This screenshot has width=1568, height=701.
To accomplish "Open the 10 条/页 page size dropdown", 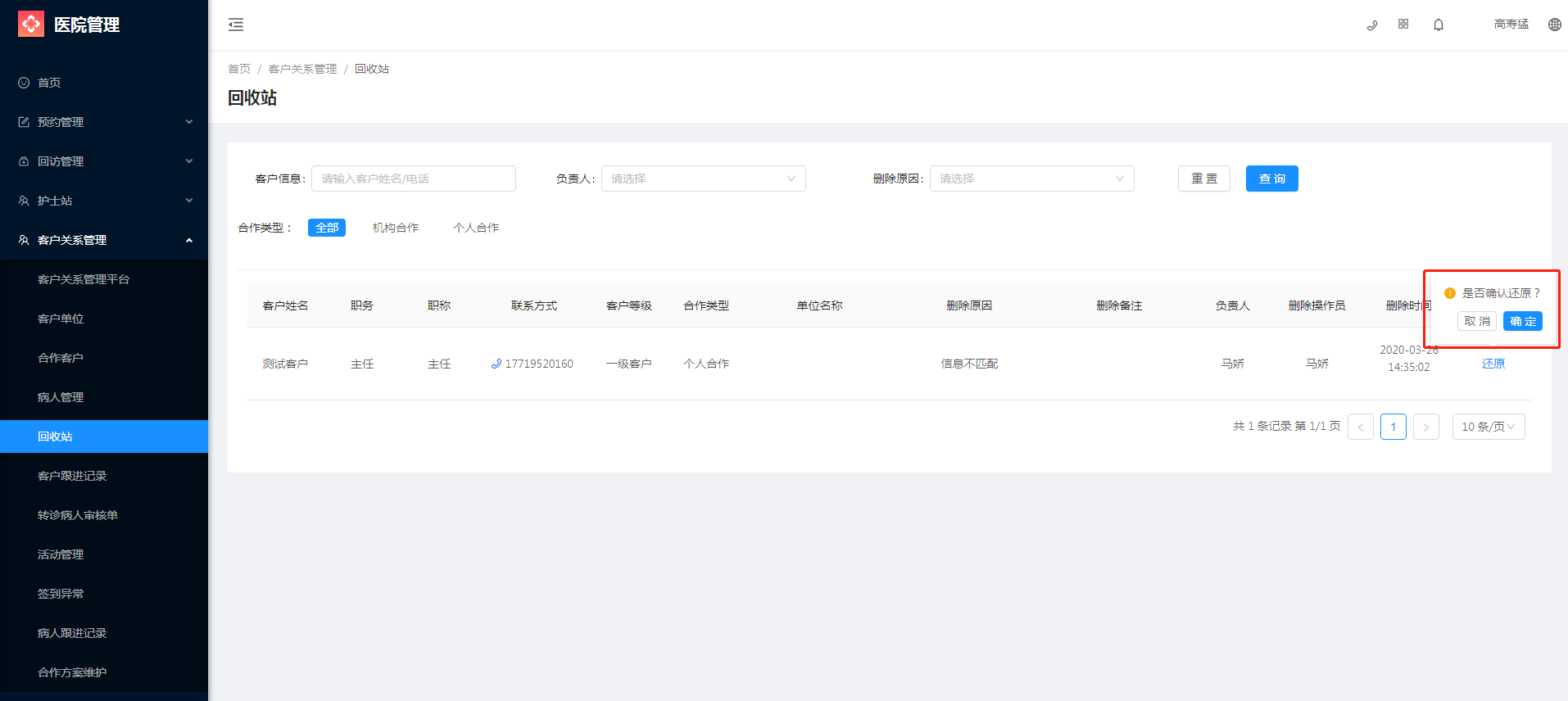I will click(x=1489, y=427).
